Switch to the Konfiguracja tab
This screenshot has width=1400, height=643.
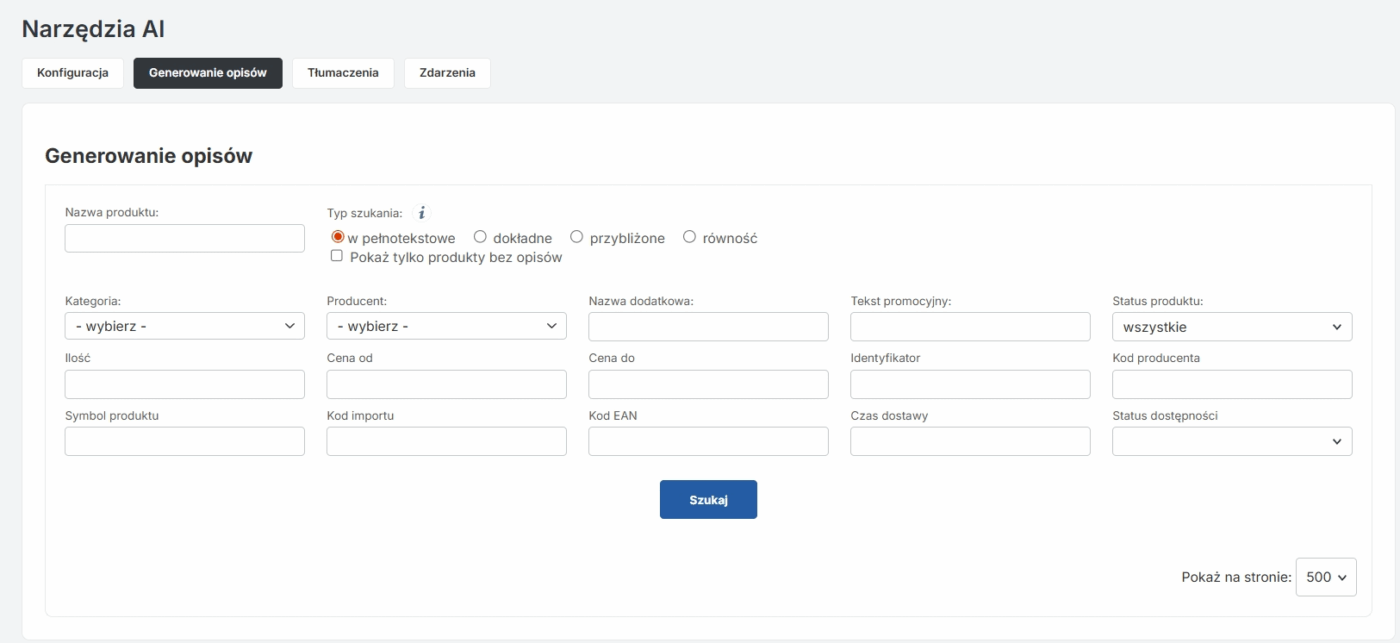click(72, 73)
